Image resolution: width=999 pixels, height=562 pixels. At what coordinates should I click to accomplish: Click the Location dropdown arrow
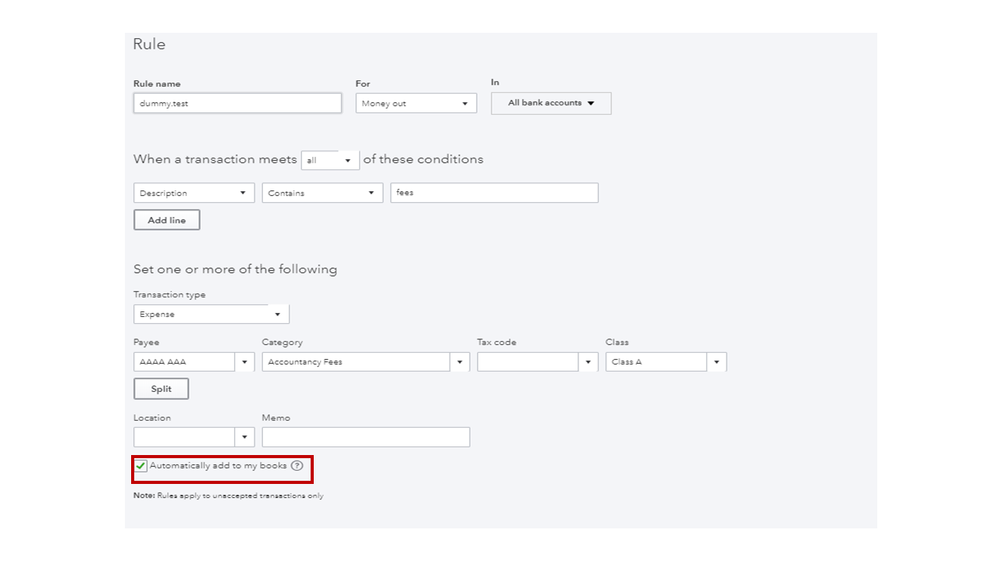[x=244, y=437]
